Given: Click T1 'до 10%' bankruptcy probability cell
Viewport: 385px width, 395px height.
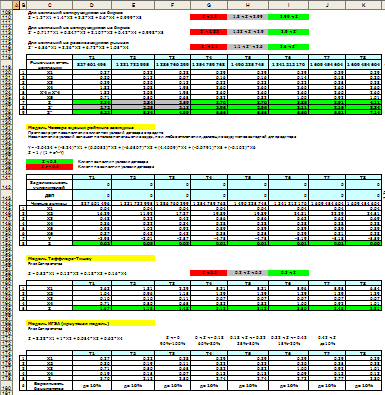Looking at the screenshot, I should [92, 385].
